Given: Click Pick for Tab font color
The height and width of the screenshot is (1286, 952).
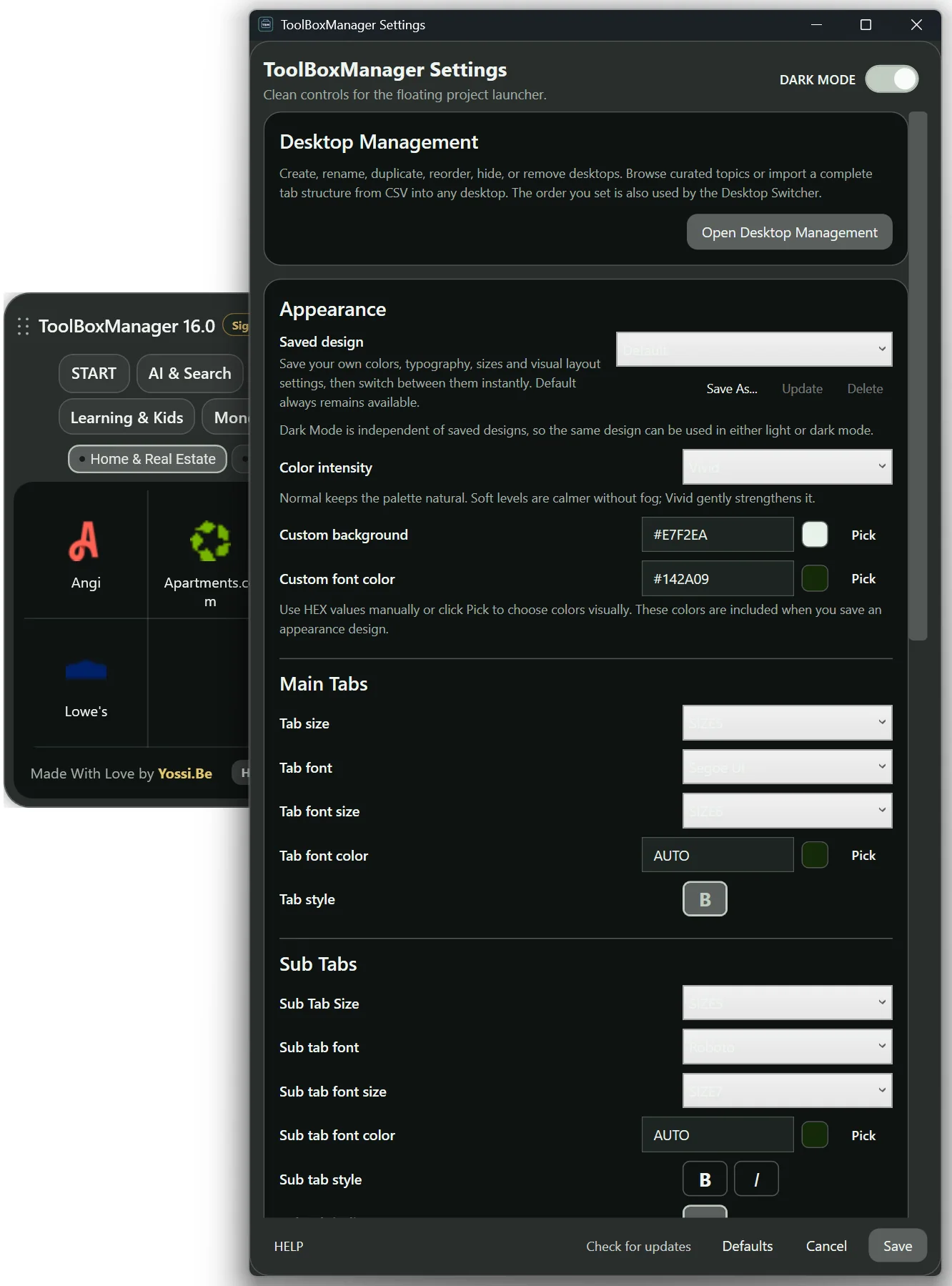Looking at the screenshot, I should pos(863,855).
